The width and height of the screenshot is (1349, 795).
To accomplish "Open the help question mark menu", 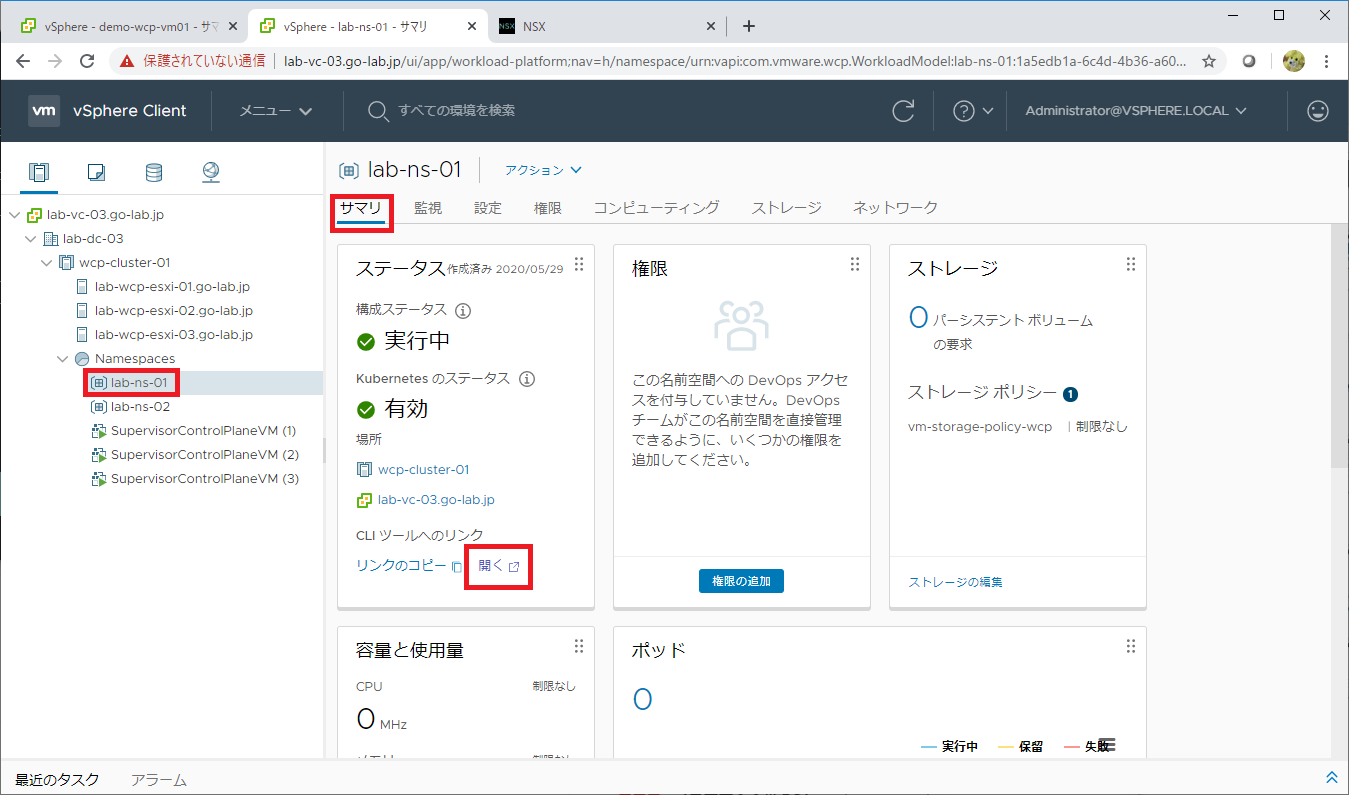I will [972, 111].
